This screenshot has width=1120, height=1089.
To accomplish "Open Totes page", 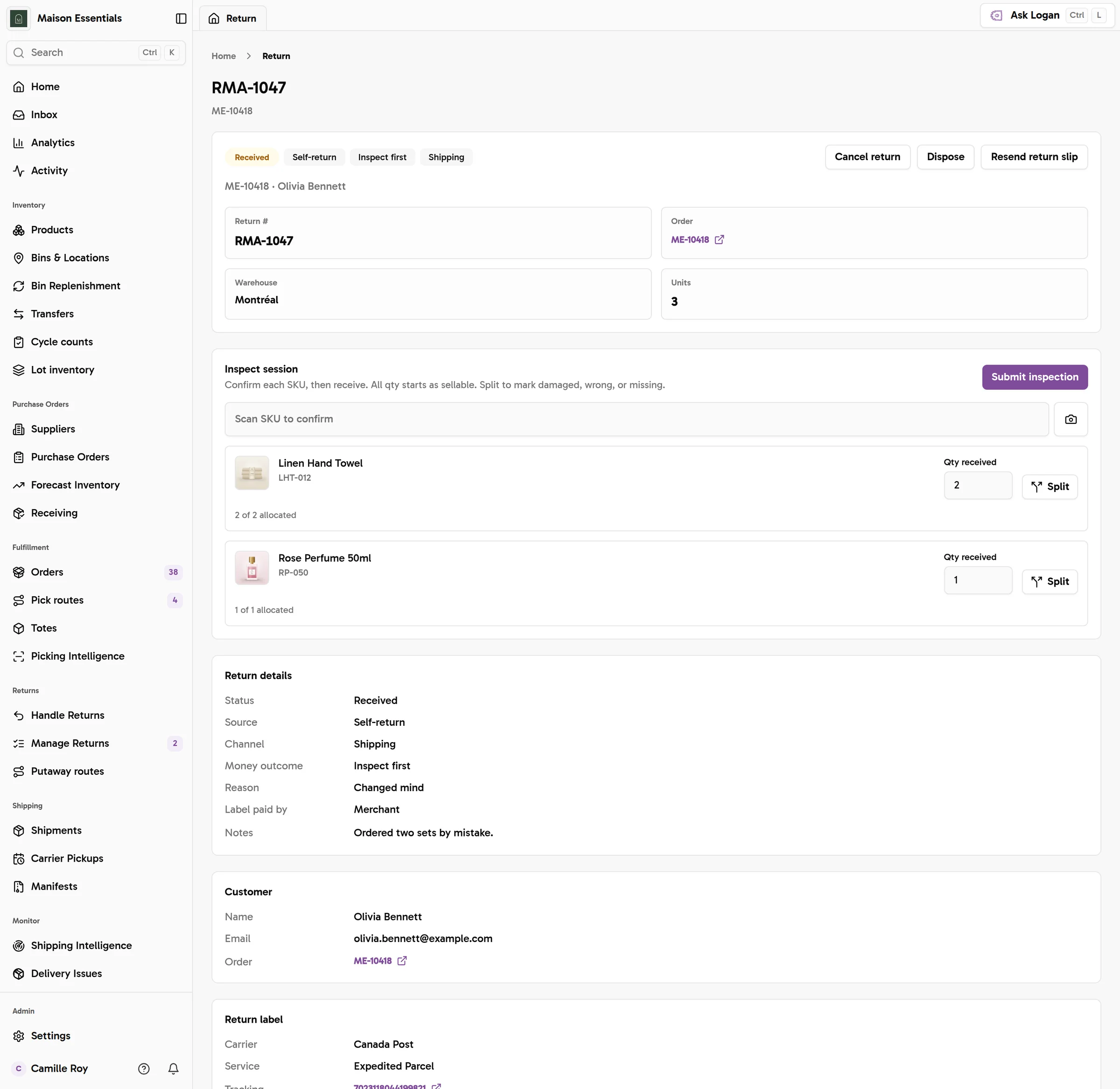I will pos(96,628).
